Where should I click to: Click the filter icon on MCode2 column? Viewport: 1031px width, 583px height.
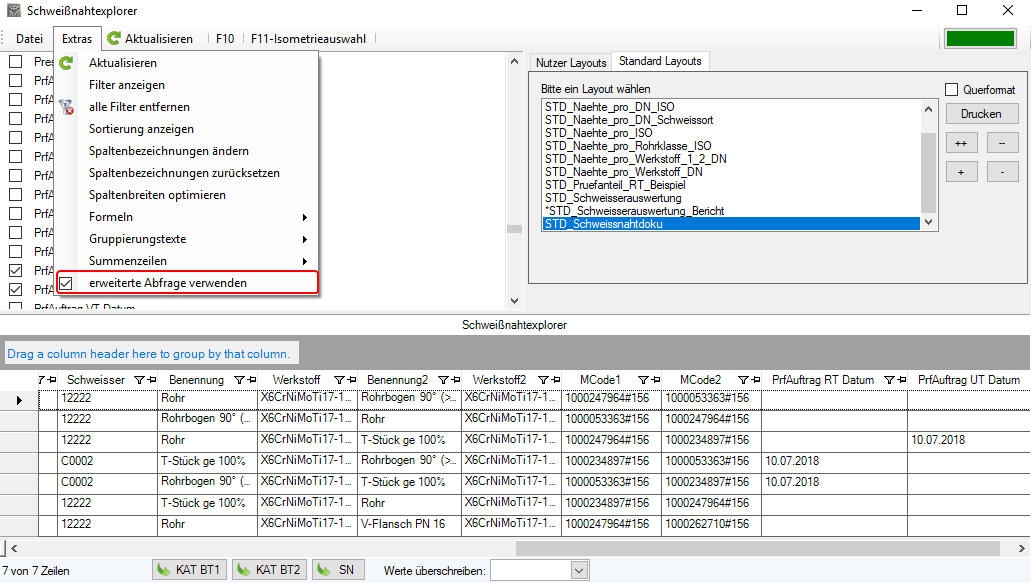[743, 380]
